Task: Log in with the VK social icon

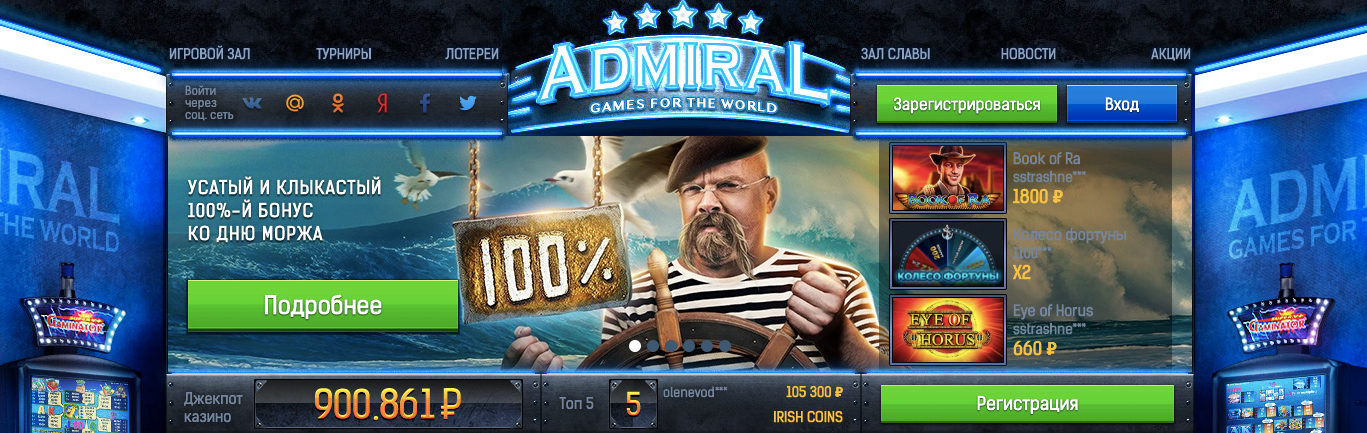Action: coord(252,103)
